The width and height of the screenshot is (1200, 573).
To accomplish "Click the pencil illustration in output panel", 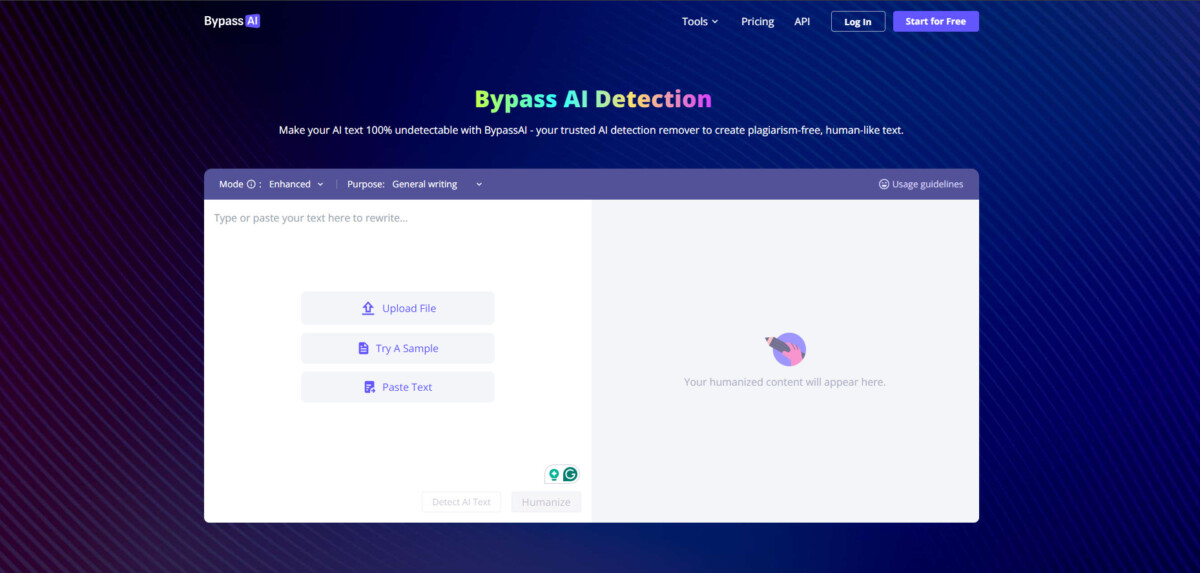I will (x=786, y=349).
